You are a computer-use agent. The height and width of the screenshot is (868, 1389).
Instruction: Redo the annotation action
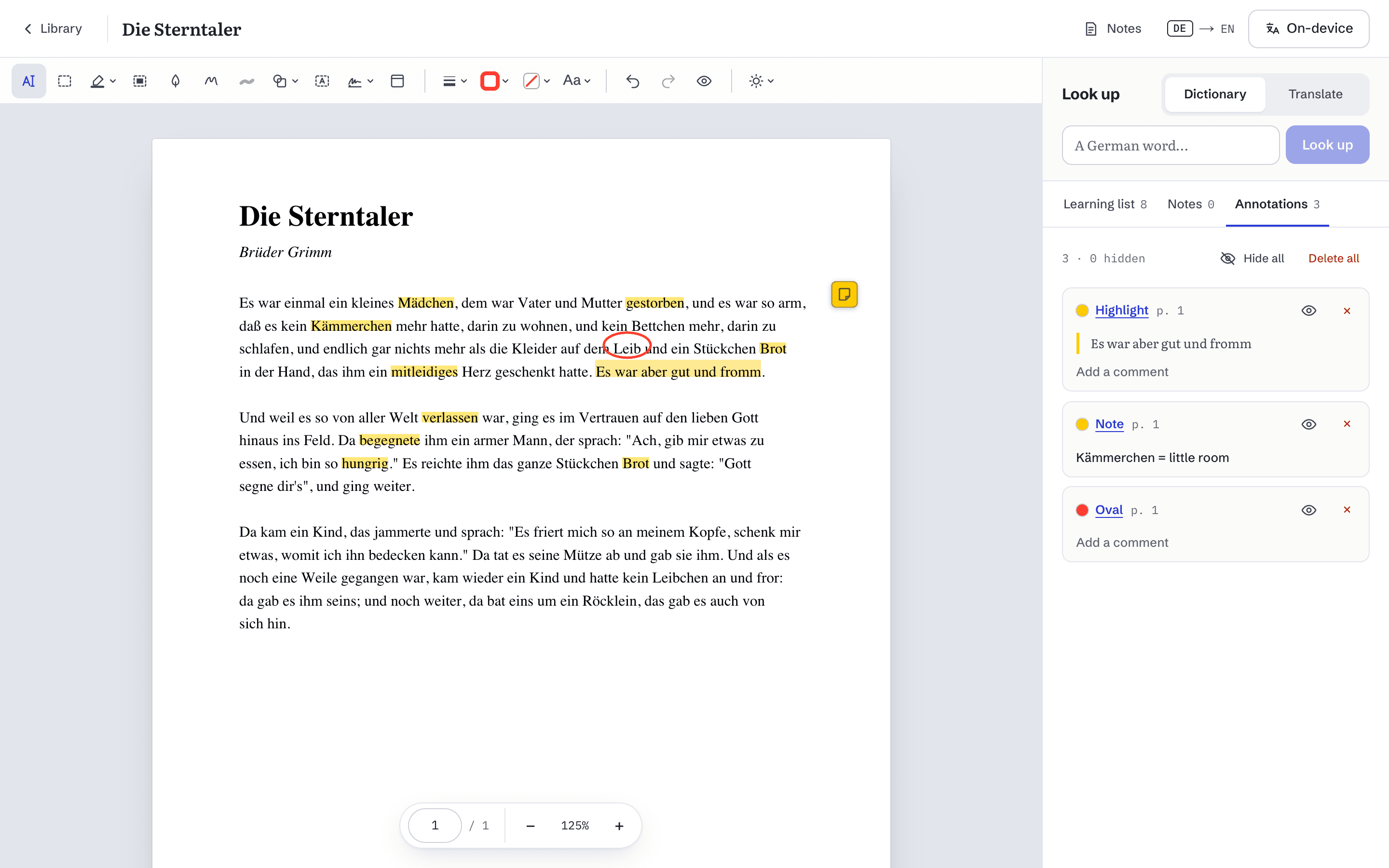[x=668, y=81]
